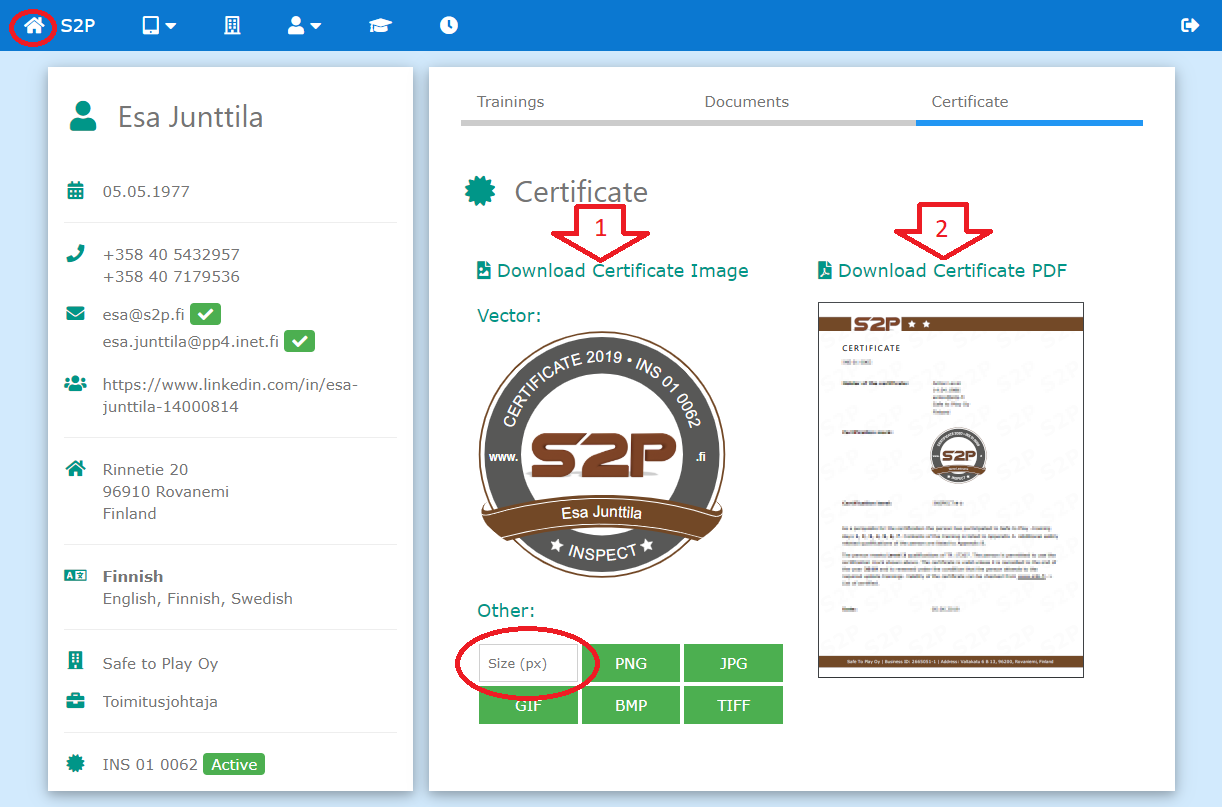Click the sign-out icon
Image resolution: width=1222 pixels, height=807 pixels.
[1190, 25]
